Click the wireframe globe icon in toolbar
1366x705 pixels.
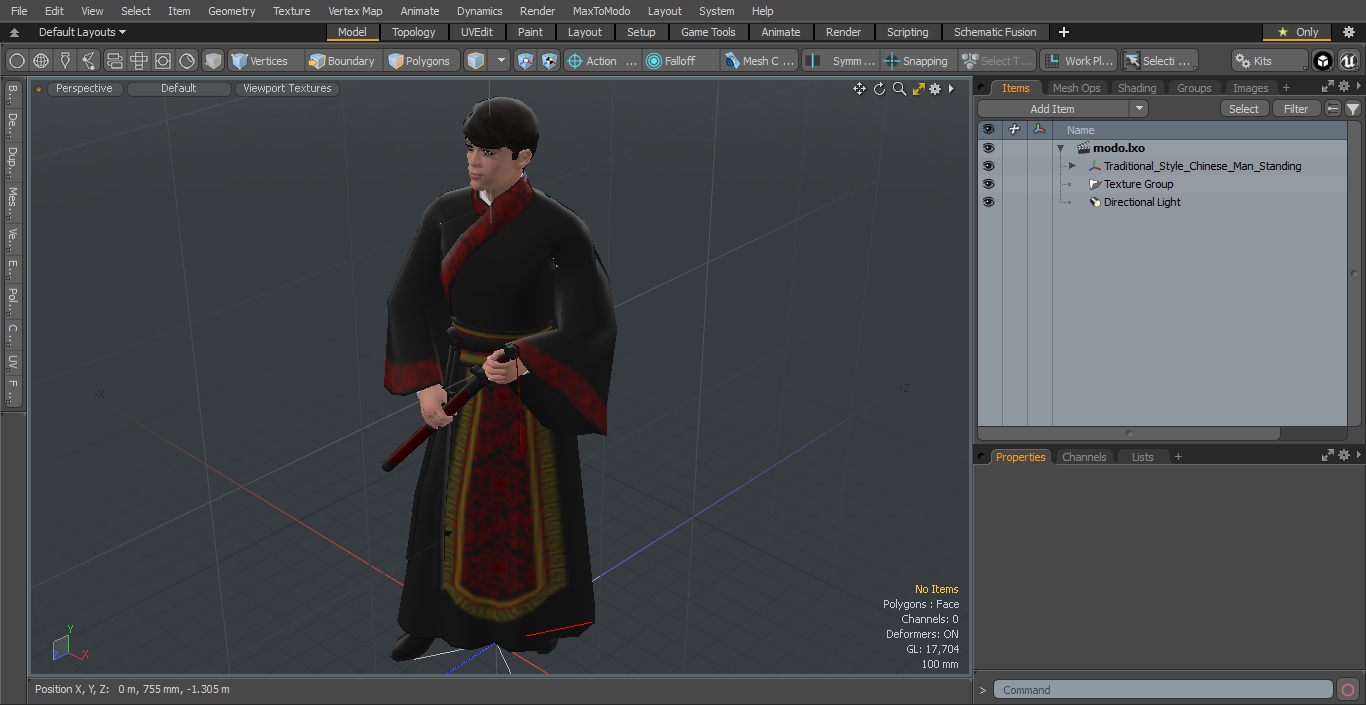41,61
